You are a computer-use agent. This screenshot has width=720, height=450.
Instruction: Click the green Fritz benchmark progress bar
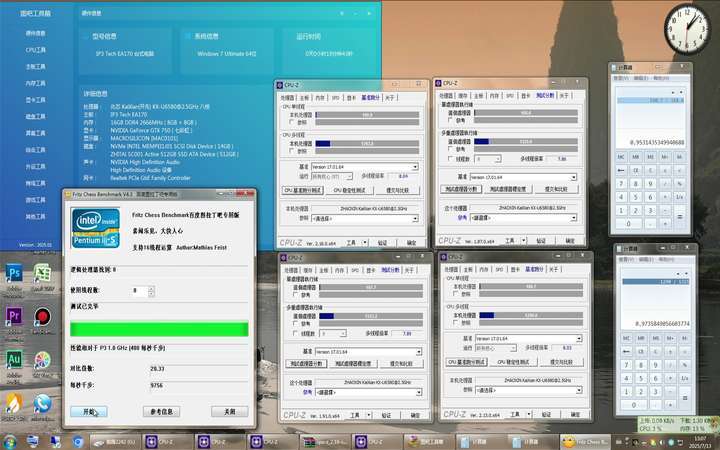click(159, 329)
